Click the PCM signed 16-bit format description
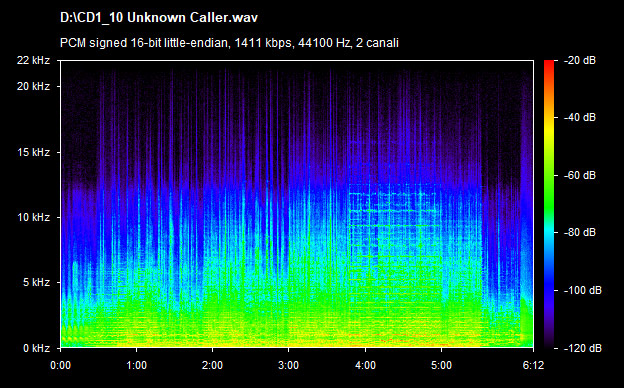Screen dimensions: 624x388 229,43
